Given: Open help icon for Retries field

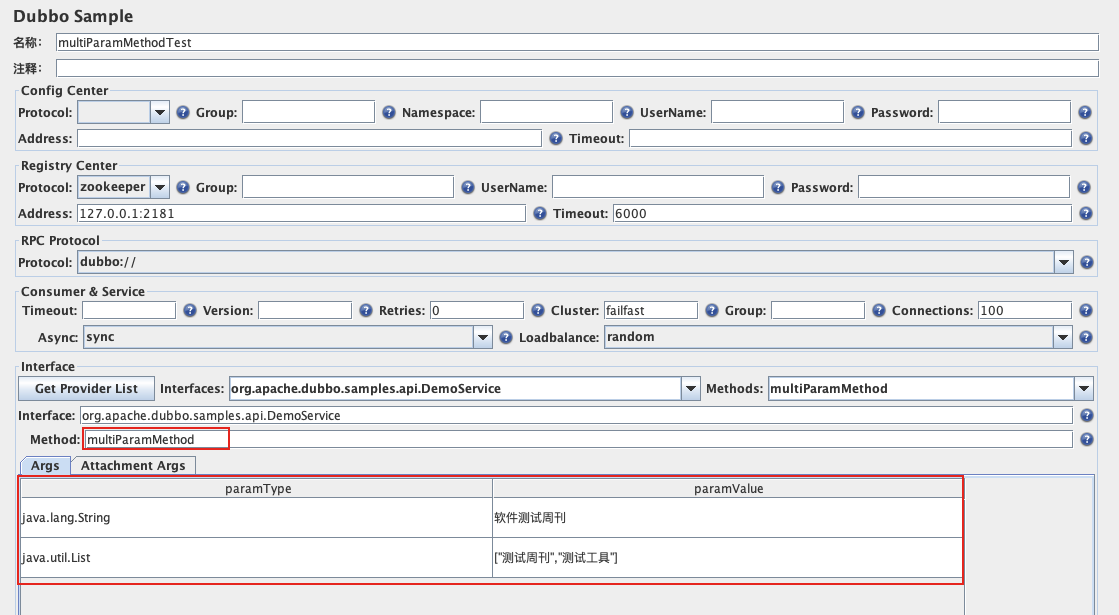Looking at the screenshot, I should click(537, 310).
